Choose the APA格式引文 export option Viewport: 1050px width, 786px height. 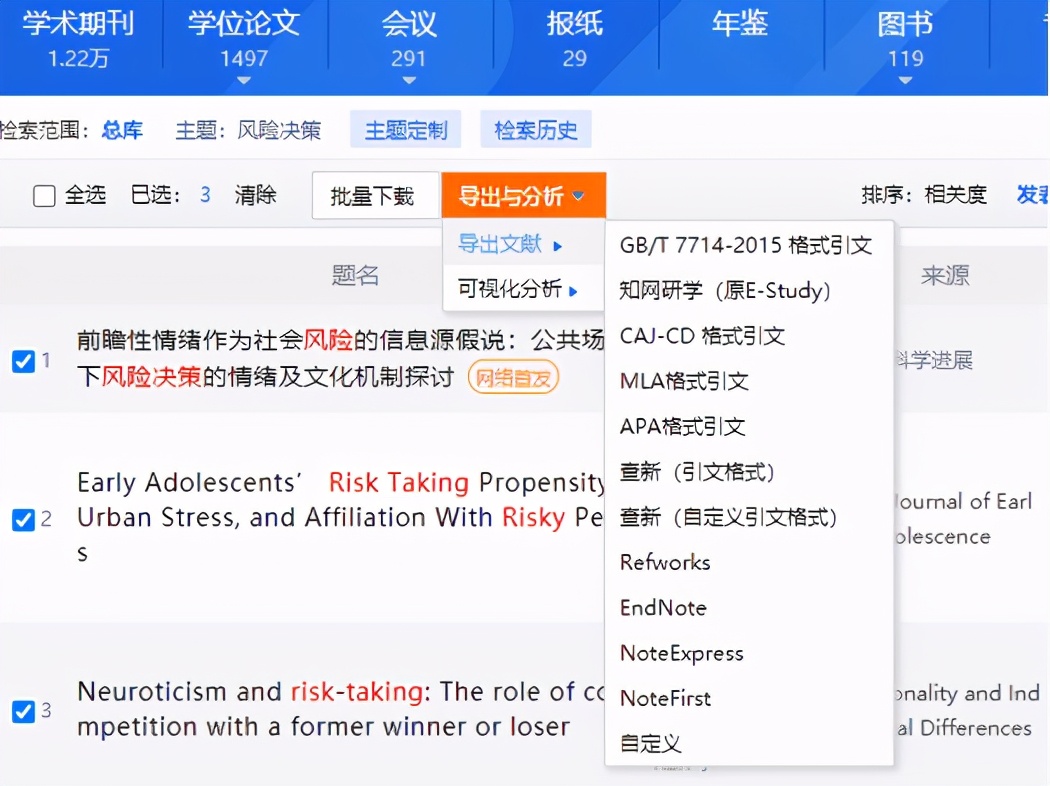click(683, 426)
